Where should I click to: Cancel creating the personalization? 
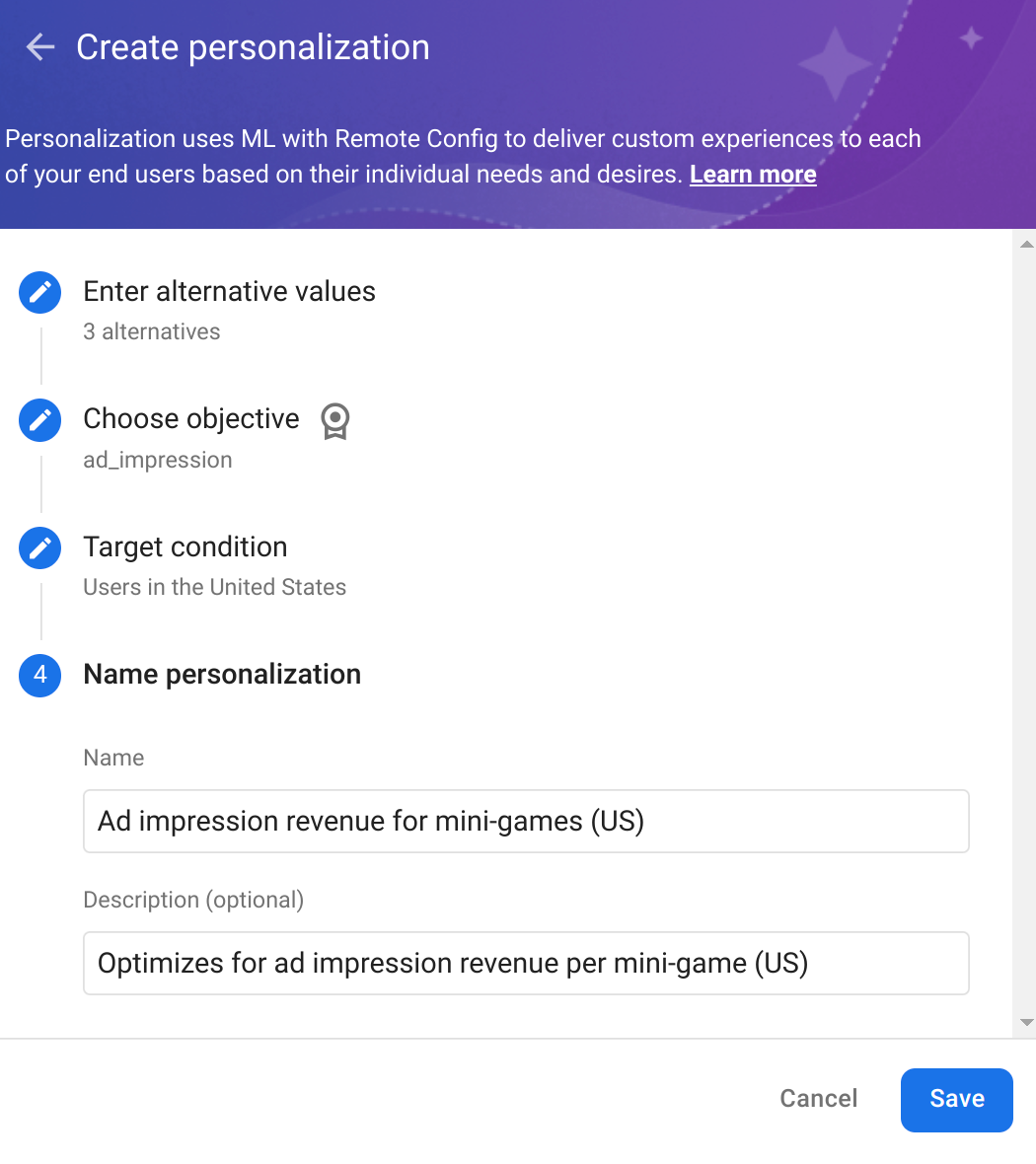coord(818,1099)
